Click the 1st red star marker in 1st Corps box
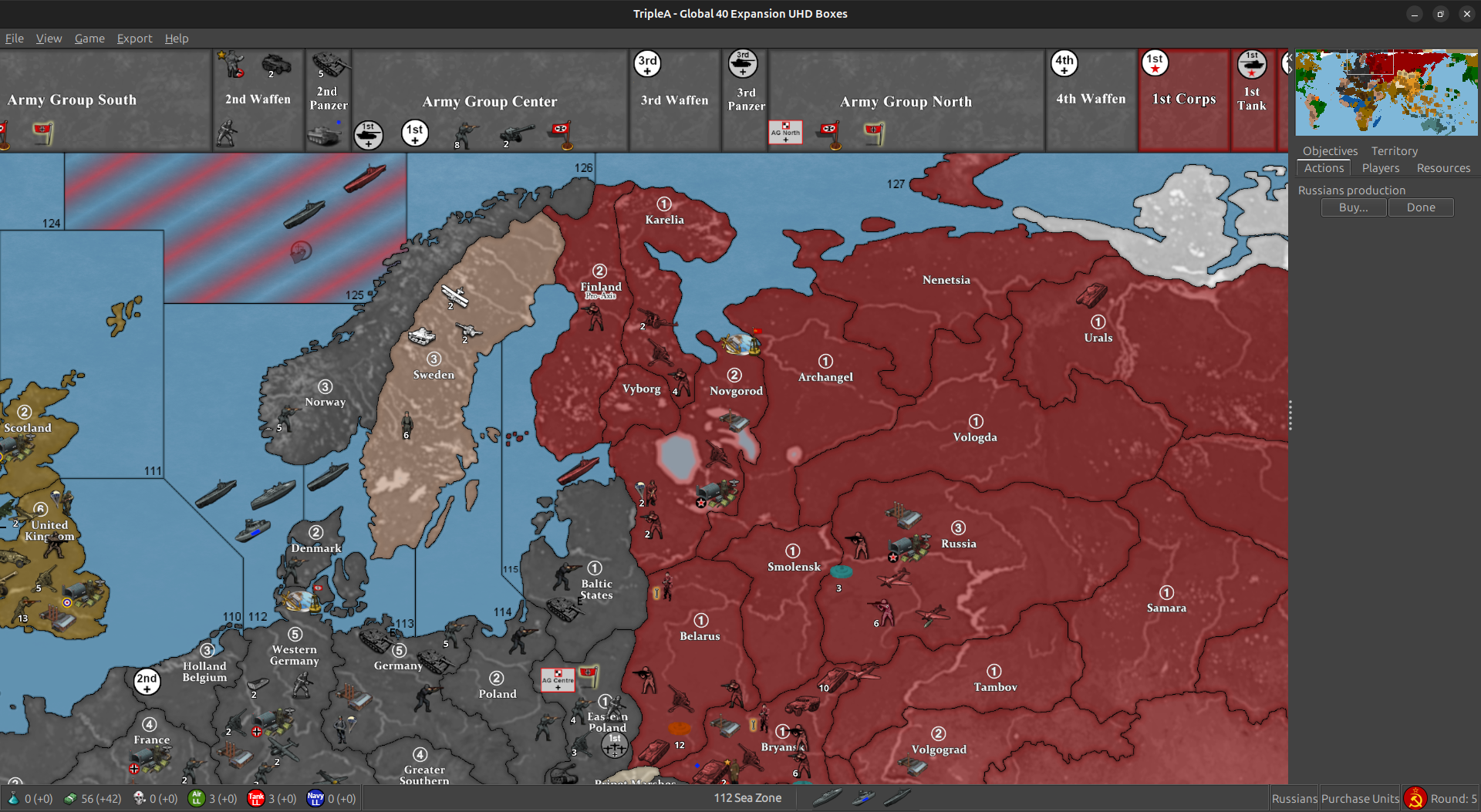 (1155, 63)
